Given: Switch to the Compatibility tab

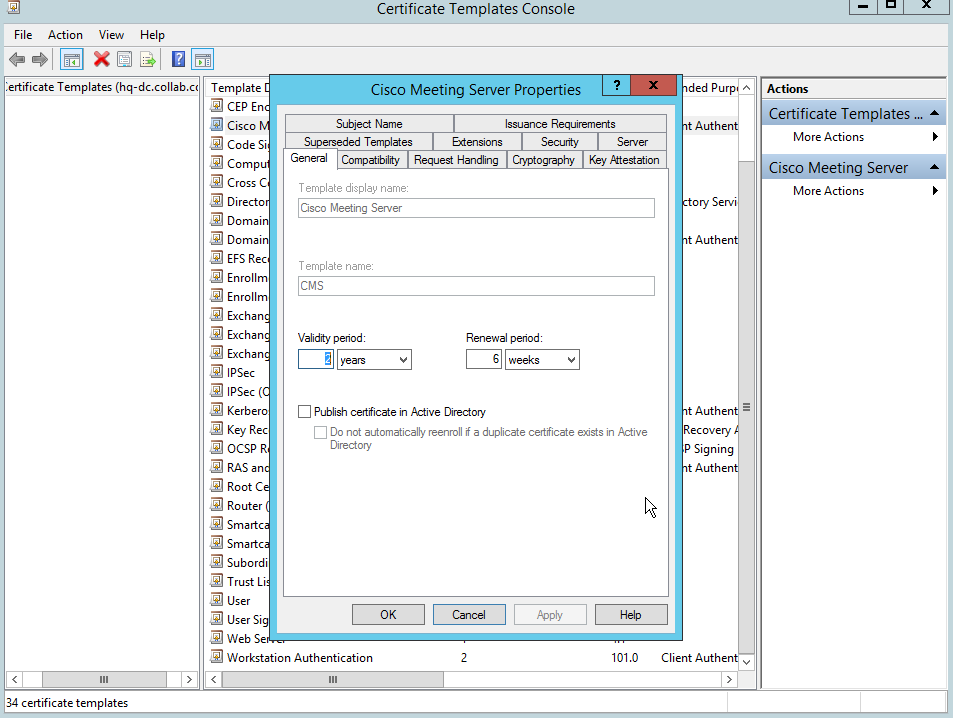Looking at the screenshot, I should click(370, 160).
